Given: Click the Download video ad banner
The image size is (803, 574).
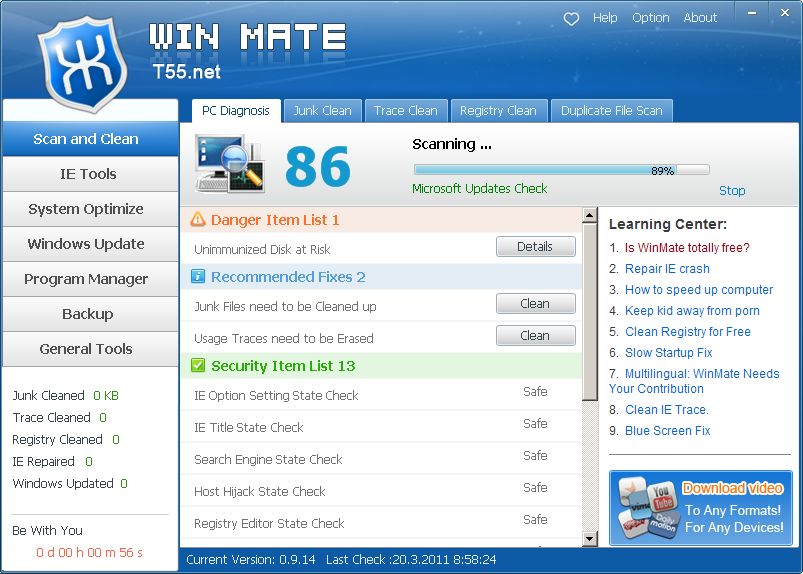Looking at the screenshot, I should [x=701, y=508].
